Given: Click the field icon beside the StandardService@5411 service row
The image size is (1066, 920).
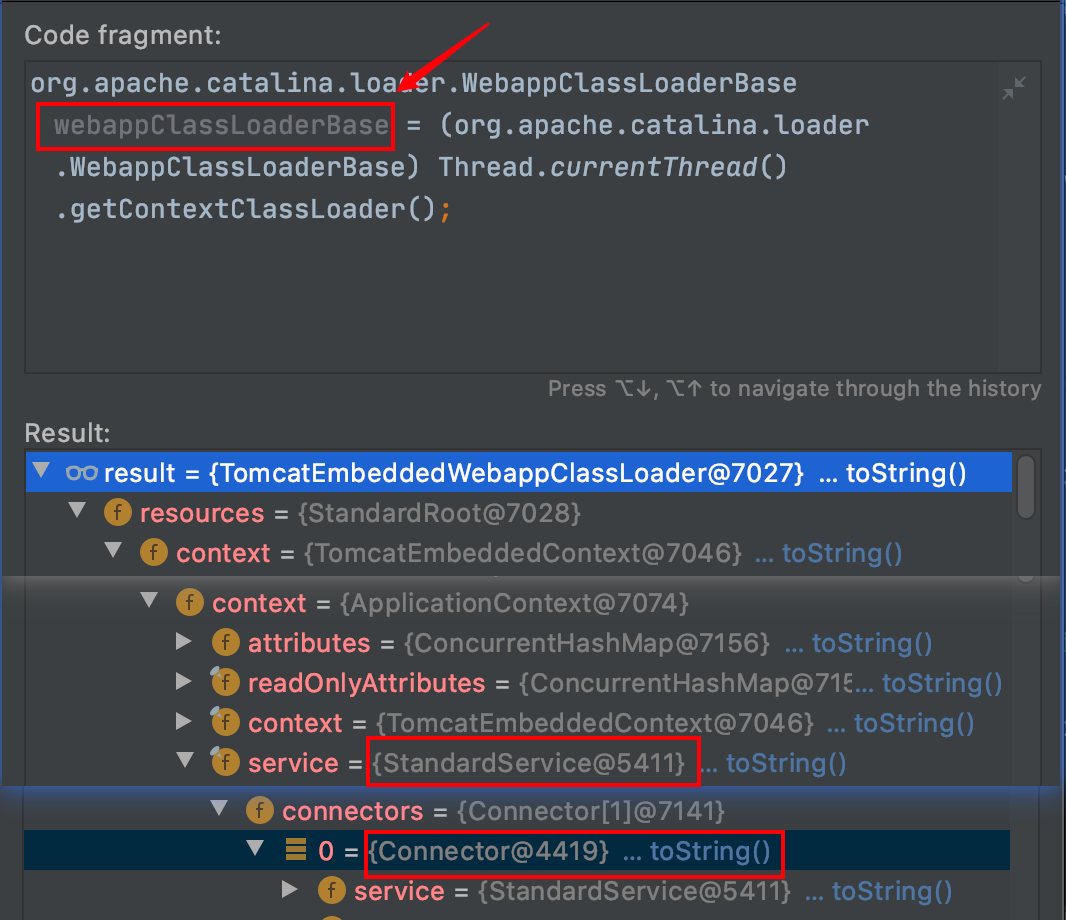Looking at the screenshot, I should (225, 763).
